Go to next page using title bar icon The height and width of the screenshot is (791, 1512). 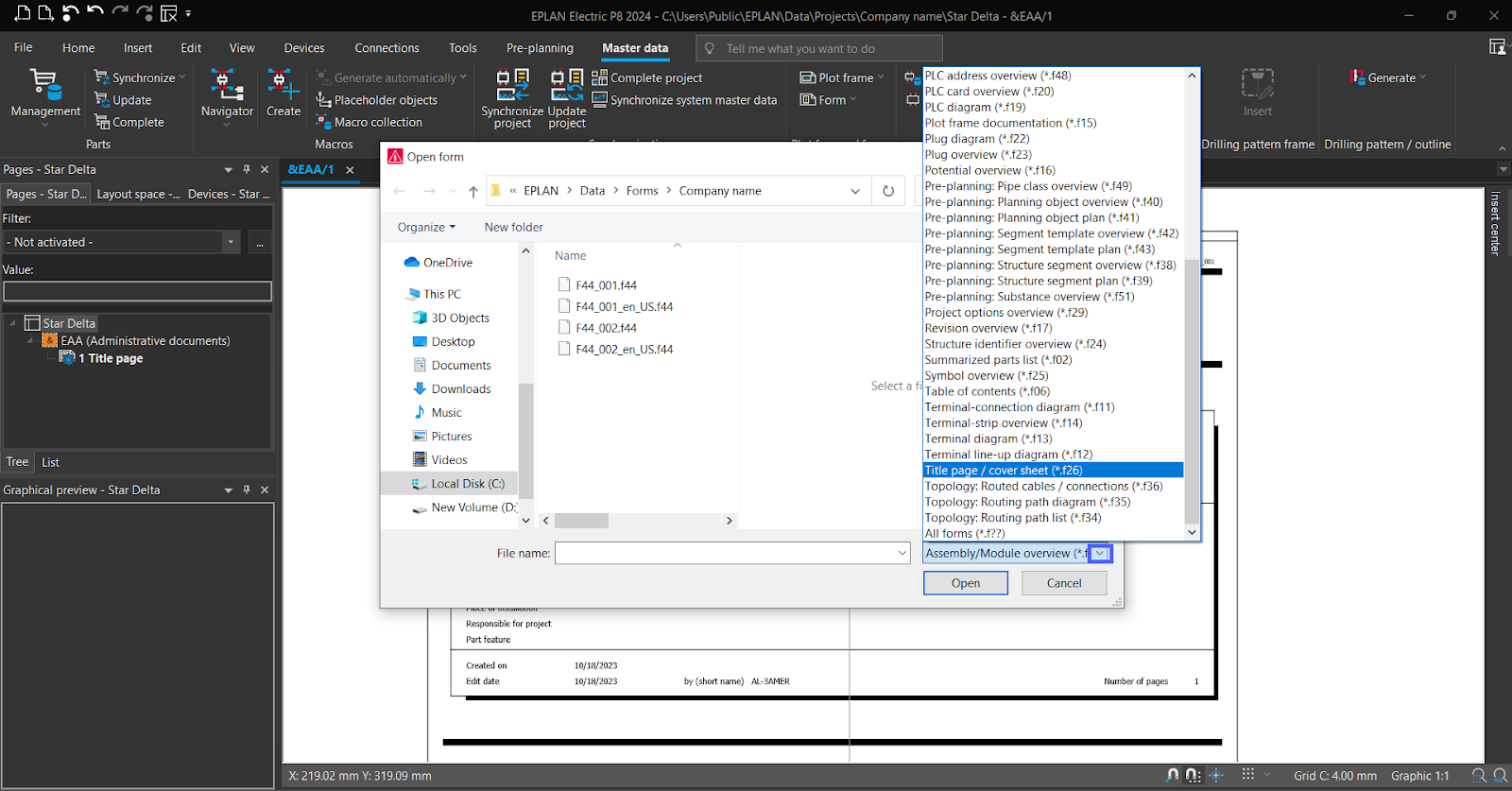pos(45,13)
